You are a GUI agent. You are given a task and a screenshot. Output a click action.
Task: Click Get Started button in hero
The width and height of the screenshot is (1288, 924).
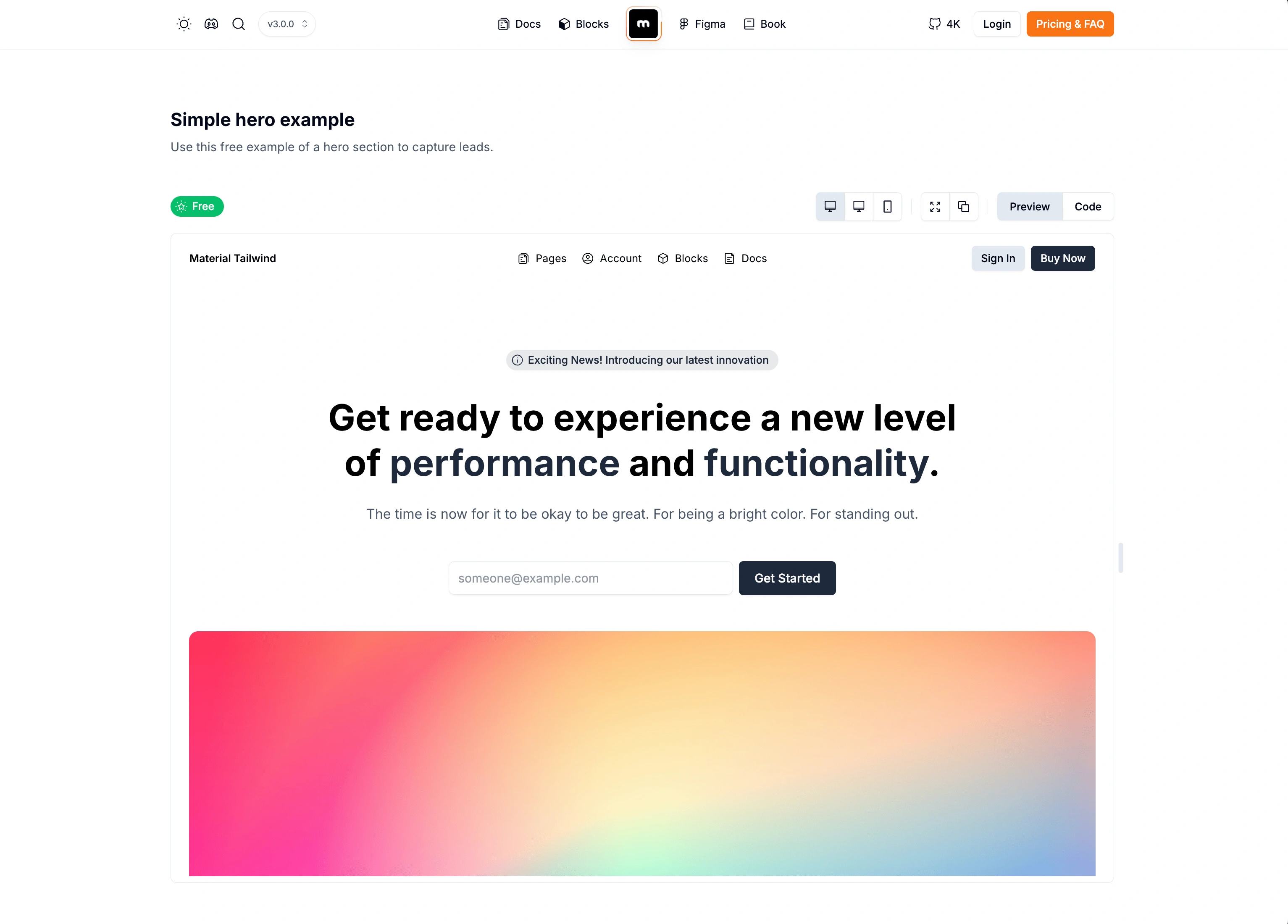787,578
